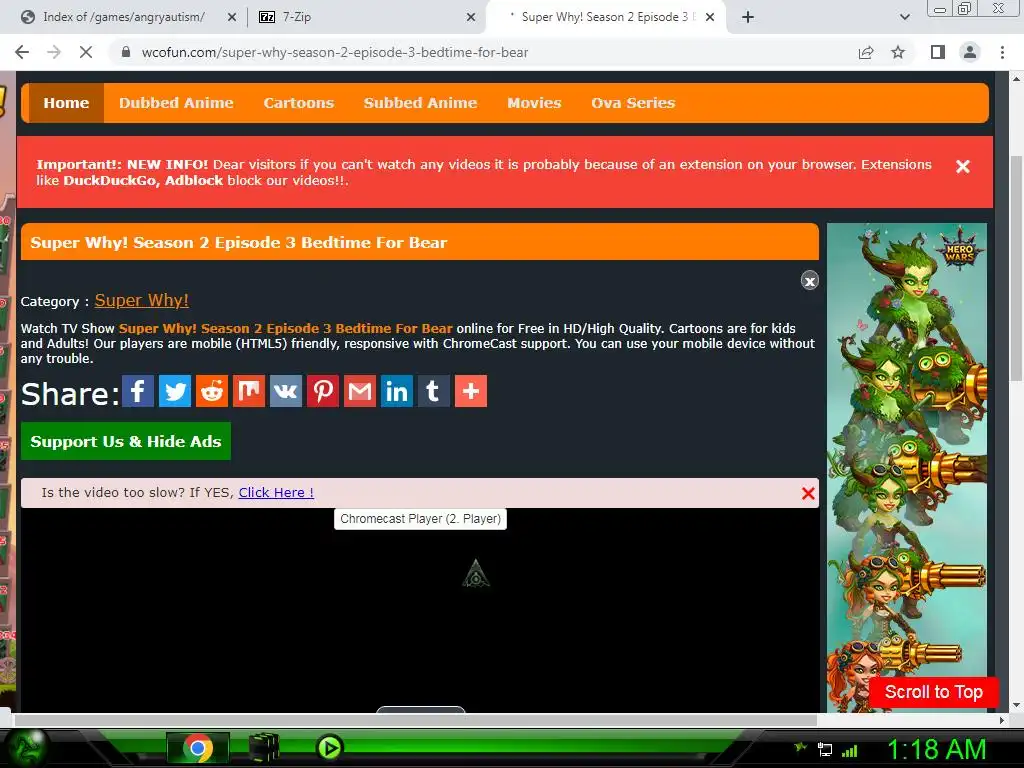This screenshot has height=768, width=1024.
Task: Open the taskbar clock showing 1:18 AM
Action: tap(936, 750)
